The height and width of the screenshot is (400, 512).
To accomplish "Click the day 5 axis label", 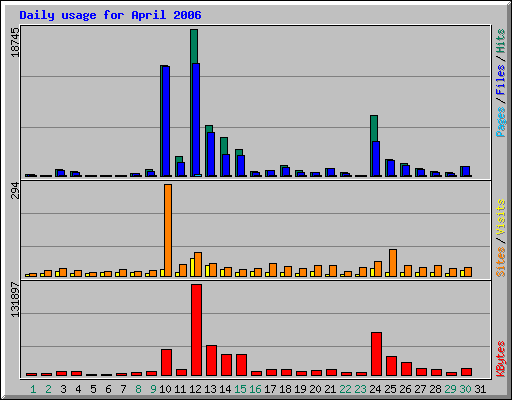I will click(x=93, y=389).
